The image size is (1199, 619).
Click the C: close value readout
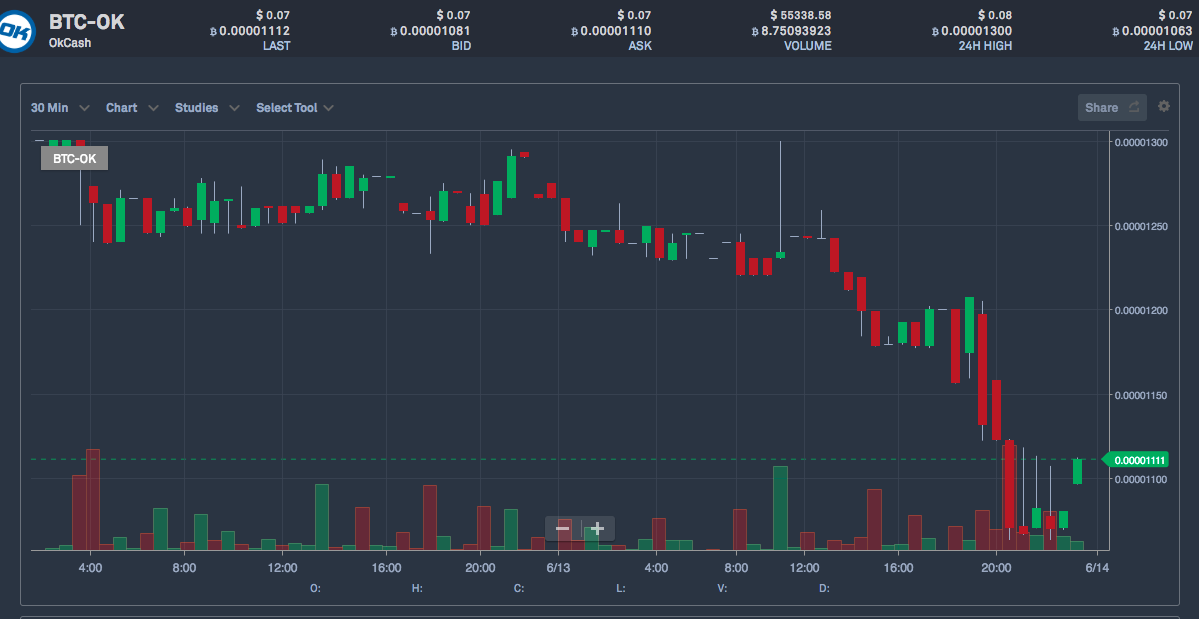point(518,588)
